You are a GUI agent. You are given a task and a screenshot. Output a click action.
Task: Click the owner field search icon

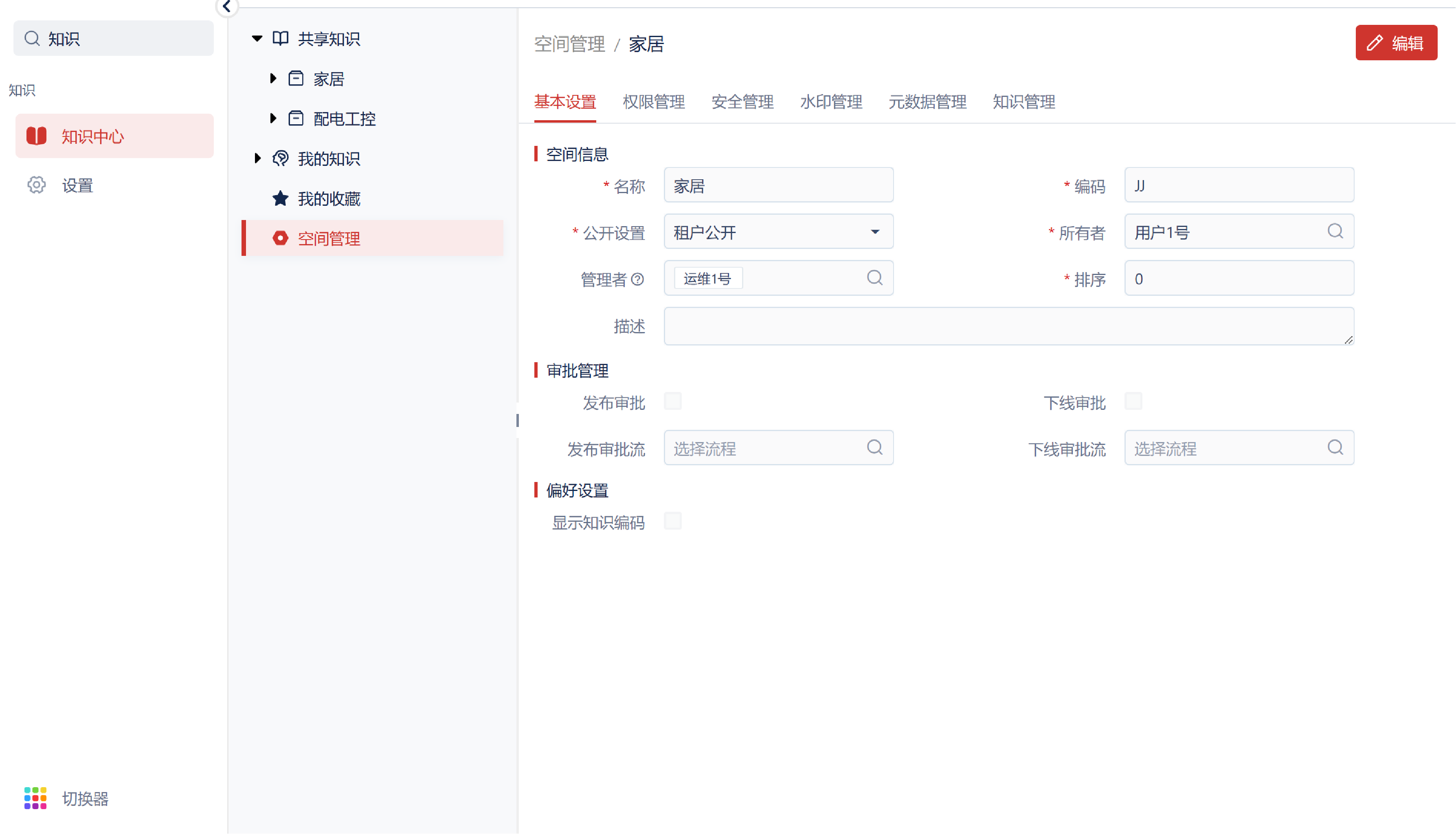click(1335, 231)
